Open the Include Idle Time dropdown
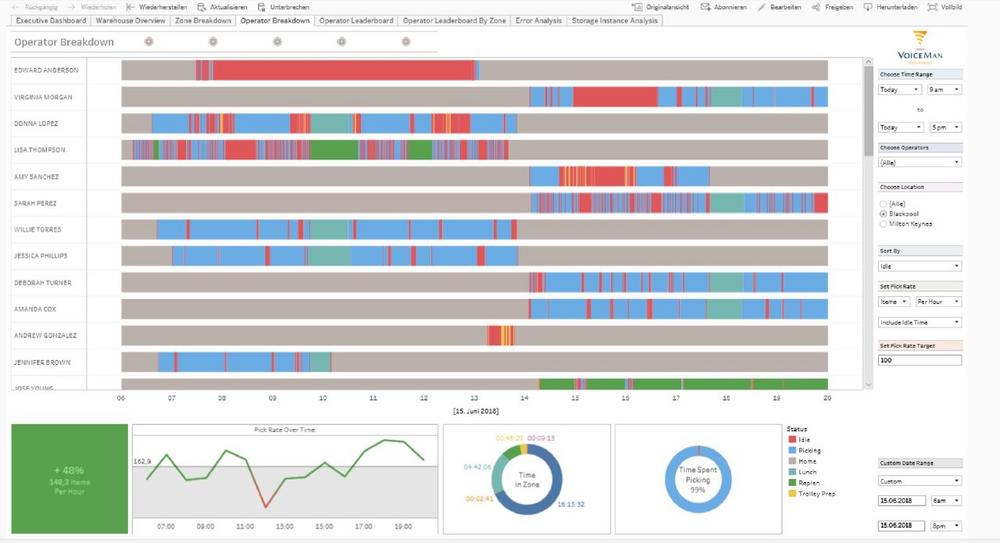The image size is (1000, 543). pos(919,322)
